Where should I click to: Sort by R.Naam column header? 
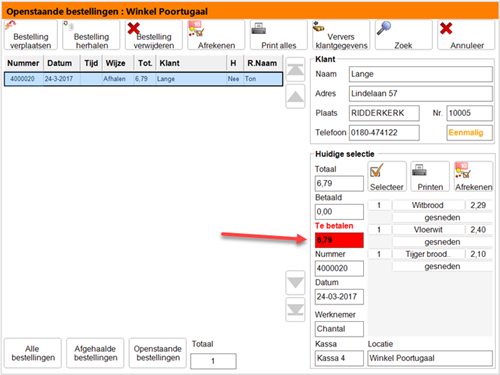coord(263,63)
